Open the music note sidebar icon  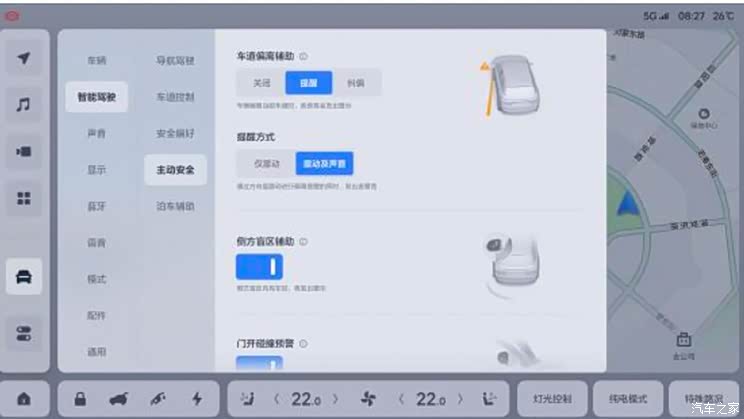pyautogui.click(x=24, y=104)
